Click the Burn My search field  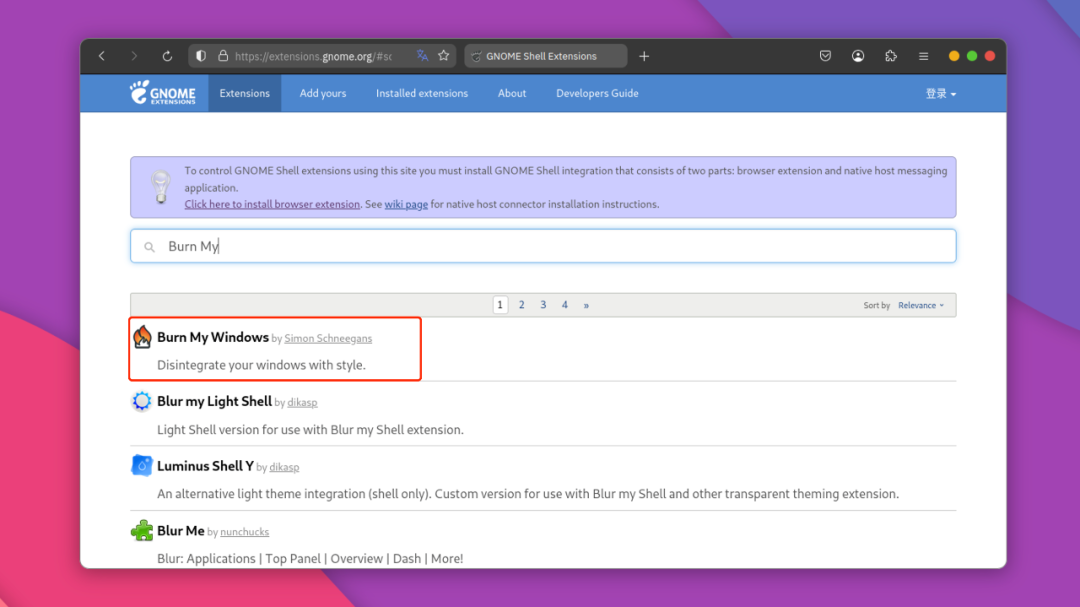543,246
